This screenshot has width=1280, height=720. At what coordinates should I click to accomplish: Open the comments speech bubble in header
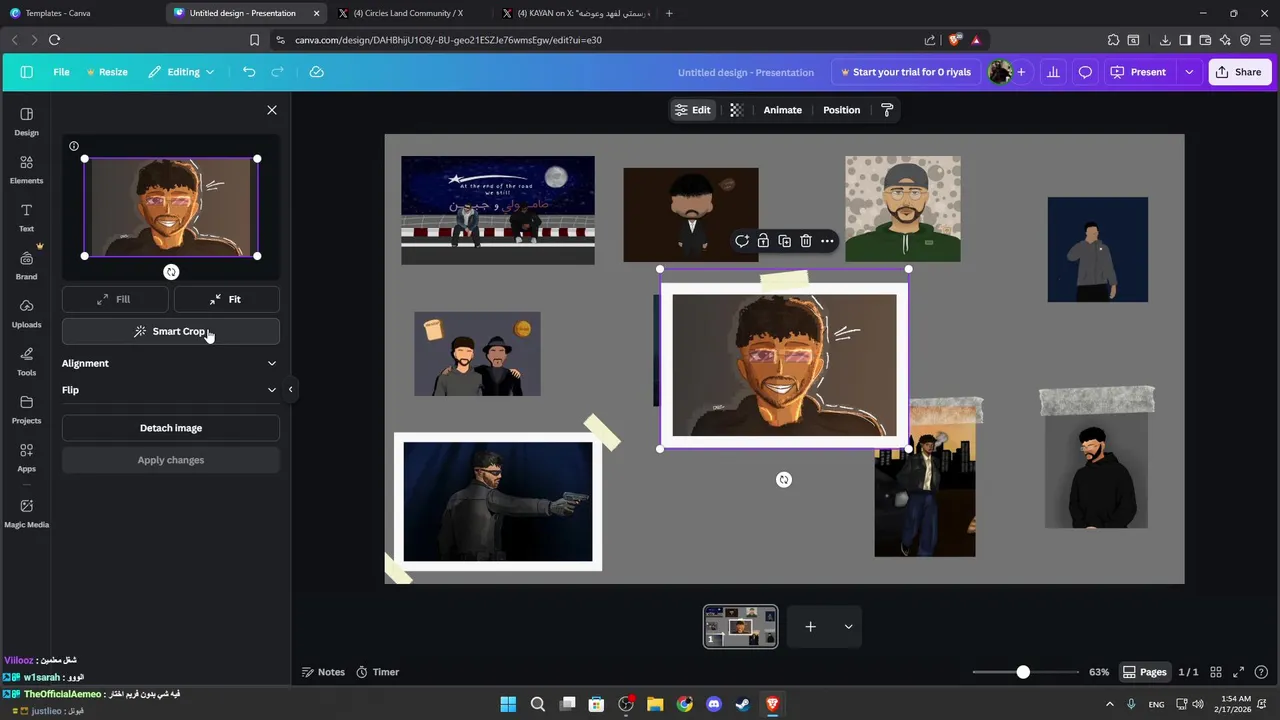(x=1085, y=72)
